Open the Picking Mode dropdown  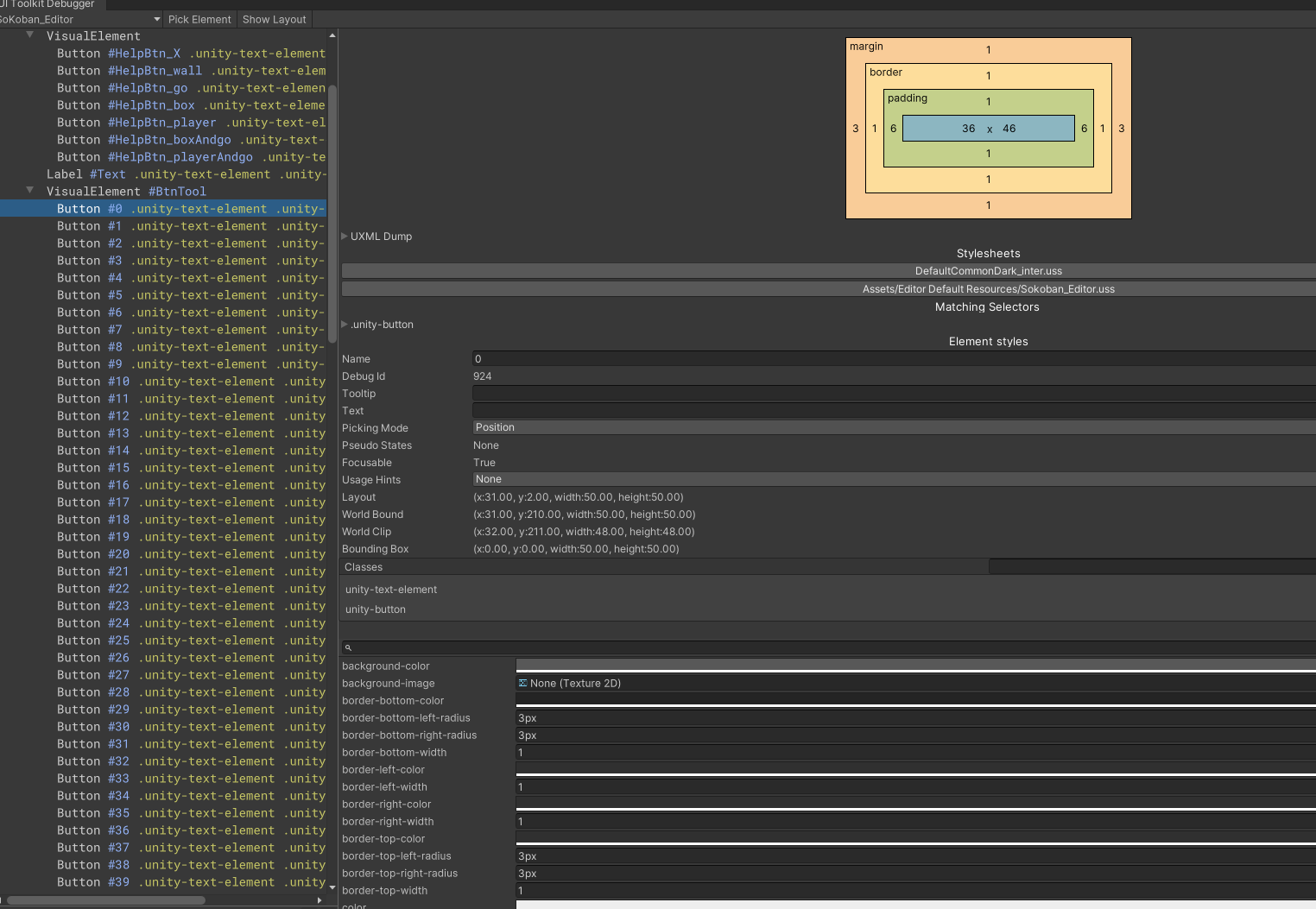(894, 427)
